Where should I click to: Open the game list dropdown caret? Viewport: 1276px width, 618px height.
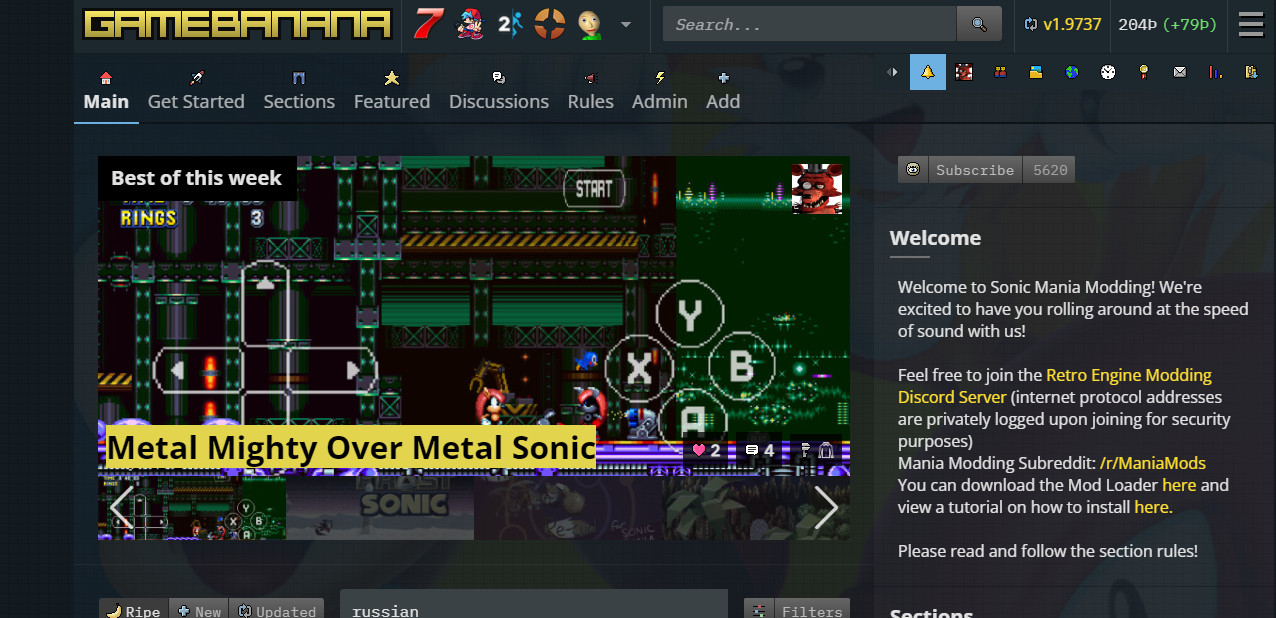click(x=626, y=25)
